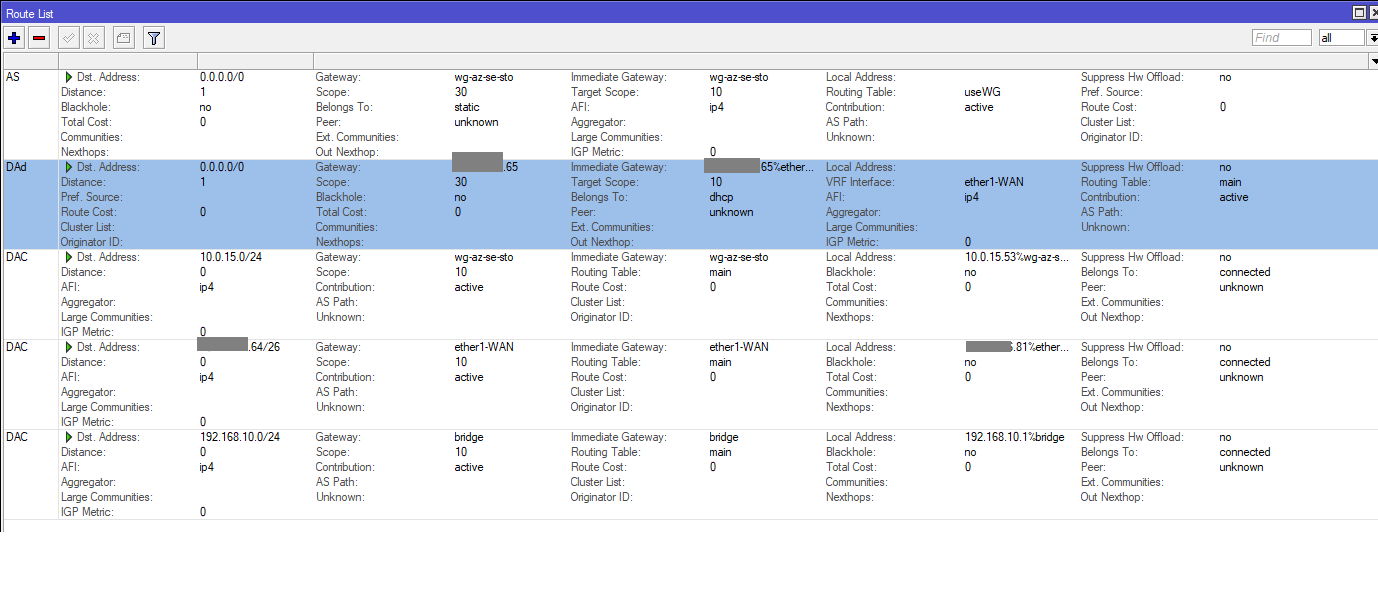
Task: Click the Enable checkmark toolbar button
Action: point(69,38)
